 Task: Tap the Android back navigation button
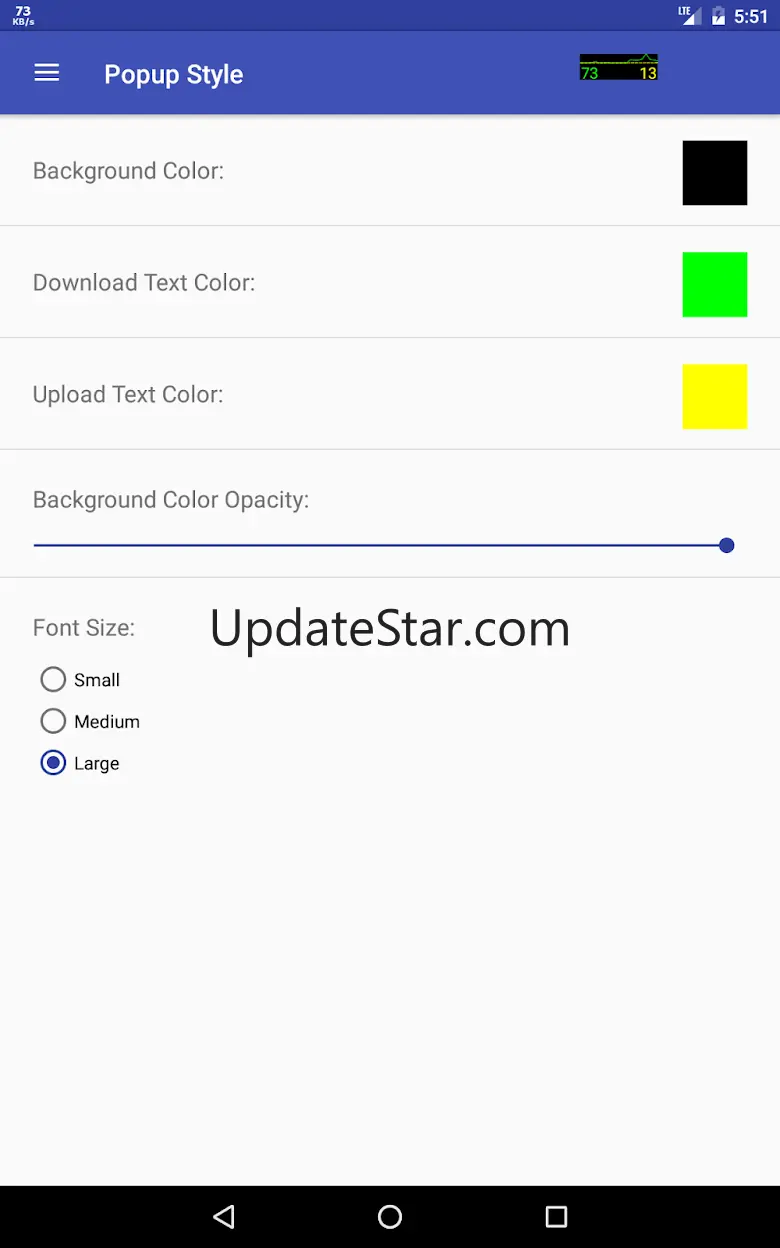click(224, 1216)
